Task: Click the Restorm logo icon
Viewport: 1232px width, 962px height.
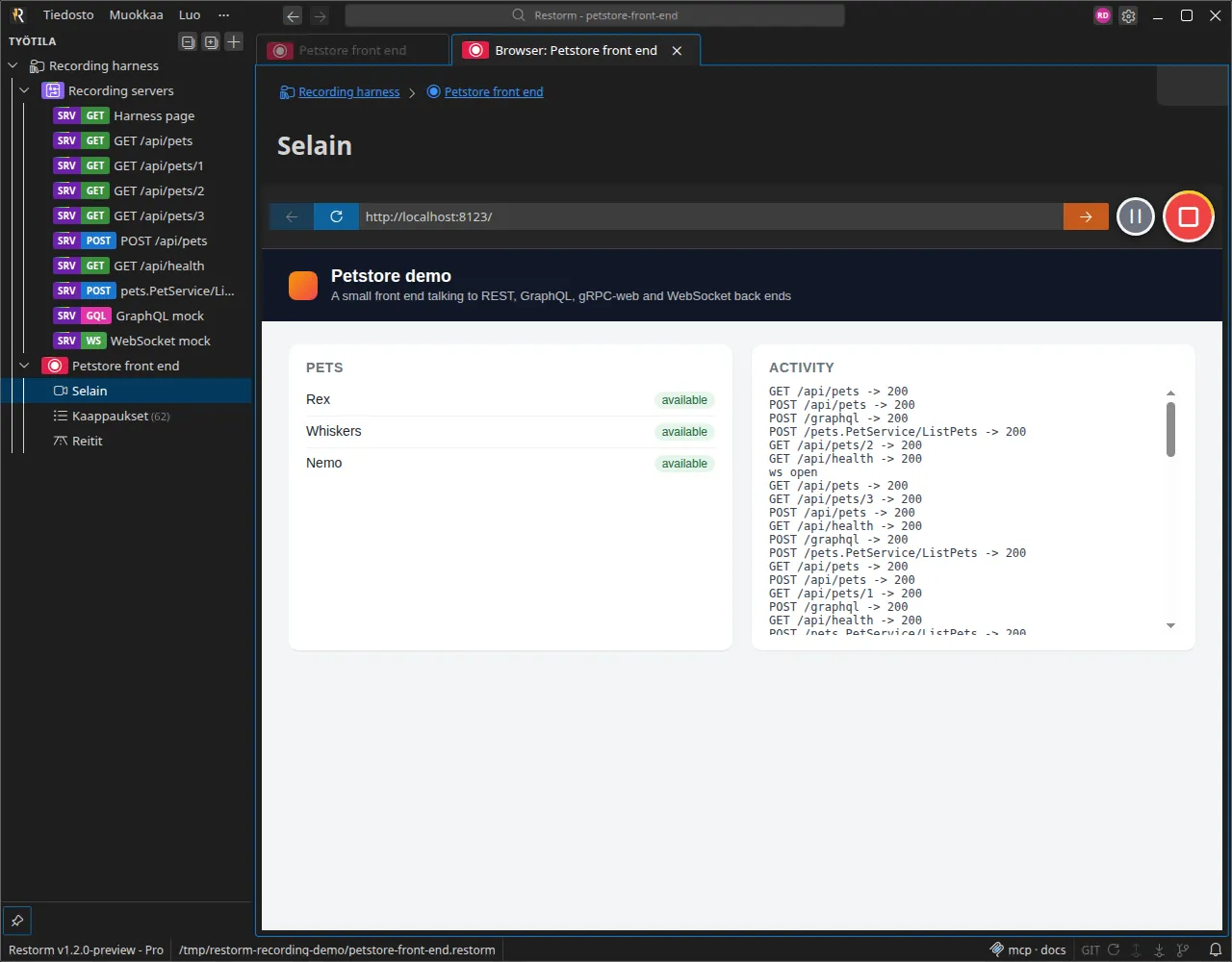Action: pyautogui.click(x=17, y=15)
